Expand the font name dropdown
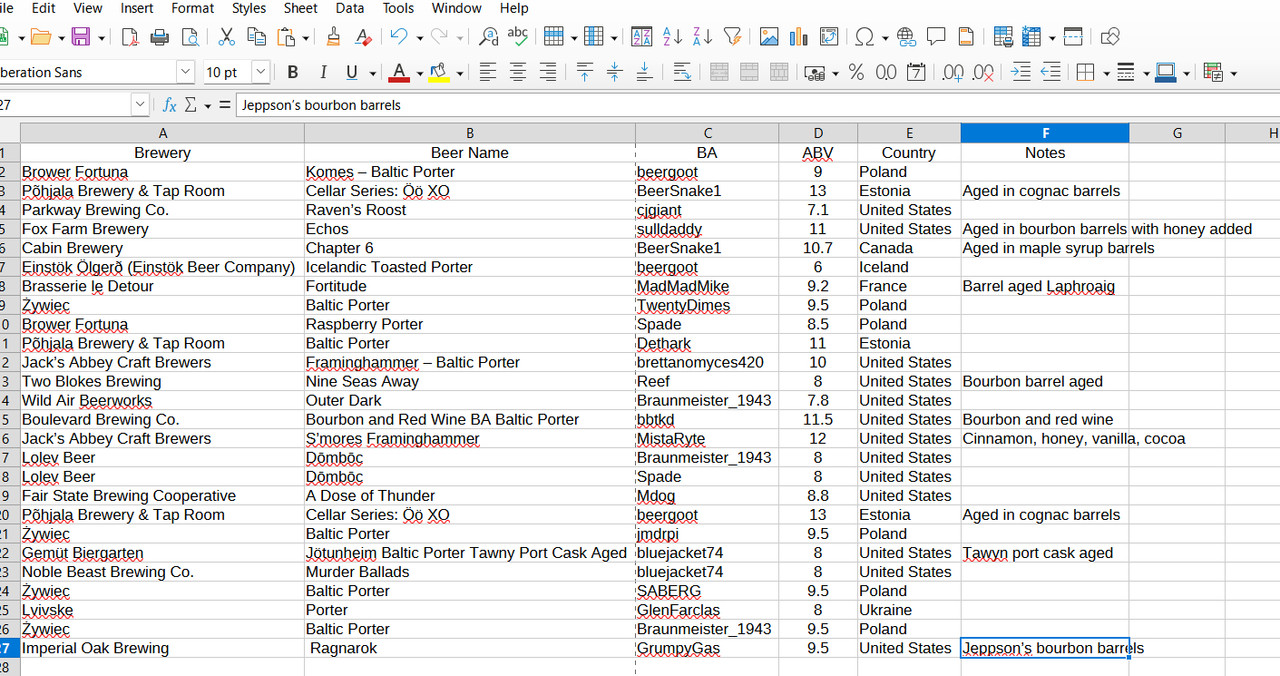Screen dimensions: 1280x676 click(x=185, y=72)
